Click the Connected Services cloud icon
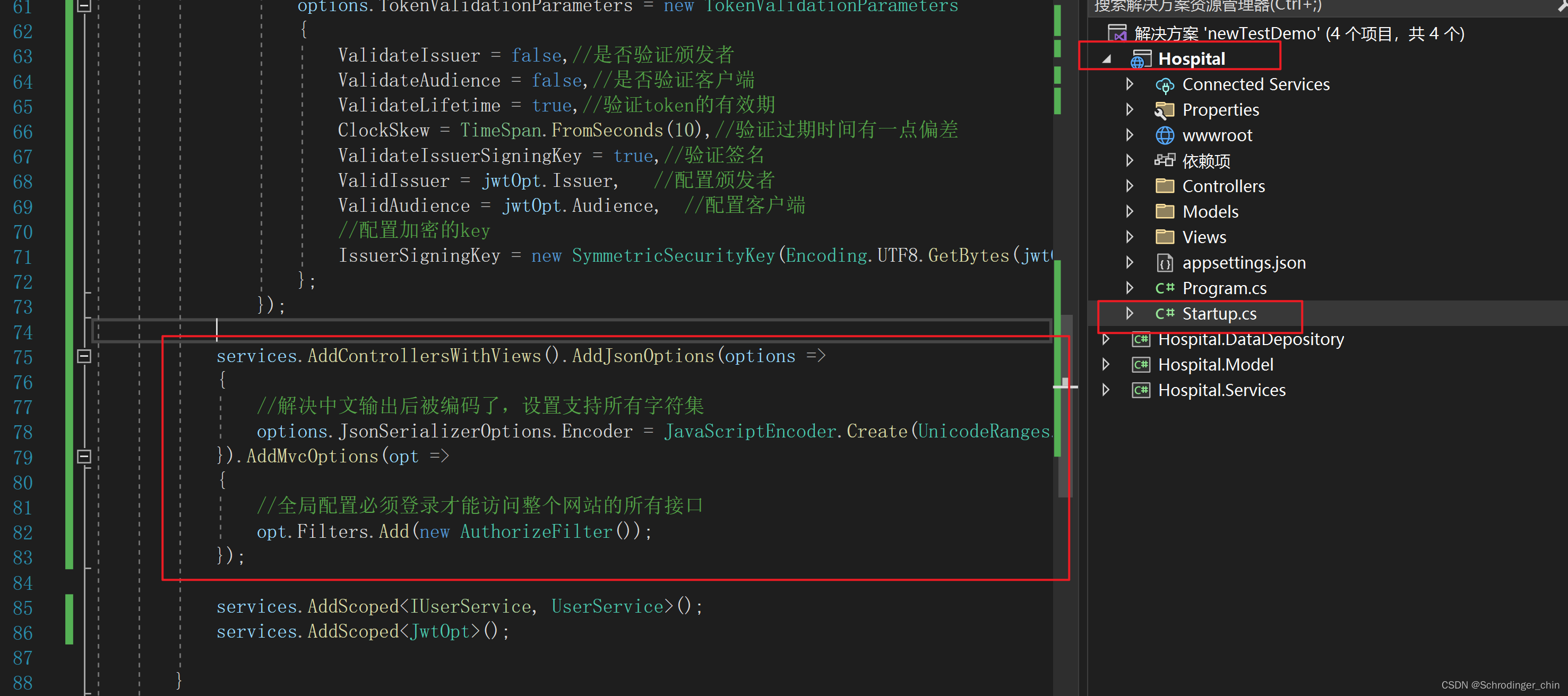Viewport: 1568px width, 696px height. [x=1165, y=84]
